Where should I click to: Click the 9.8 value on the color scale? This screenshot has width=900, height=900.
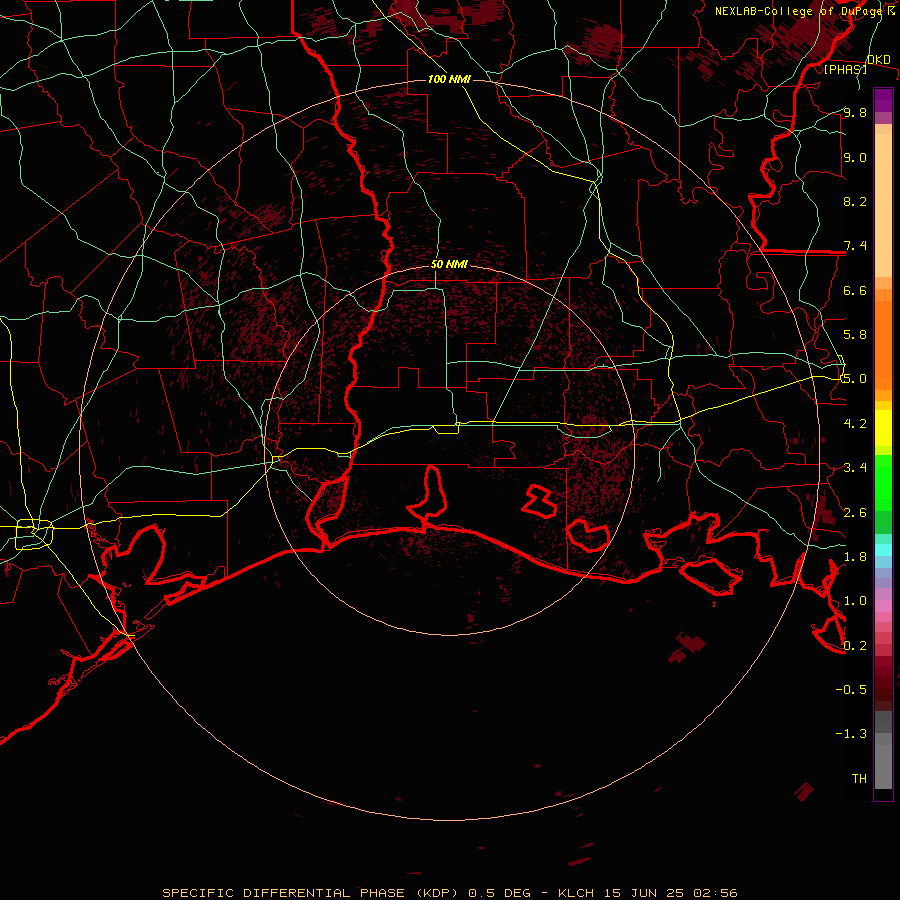(855, 112)
